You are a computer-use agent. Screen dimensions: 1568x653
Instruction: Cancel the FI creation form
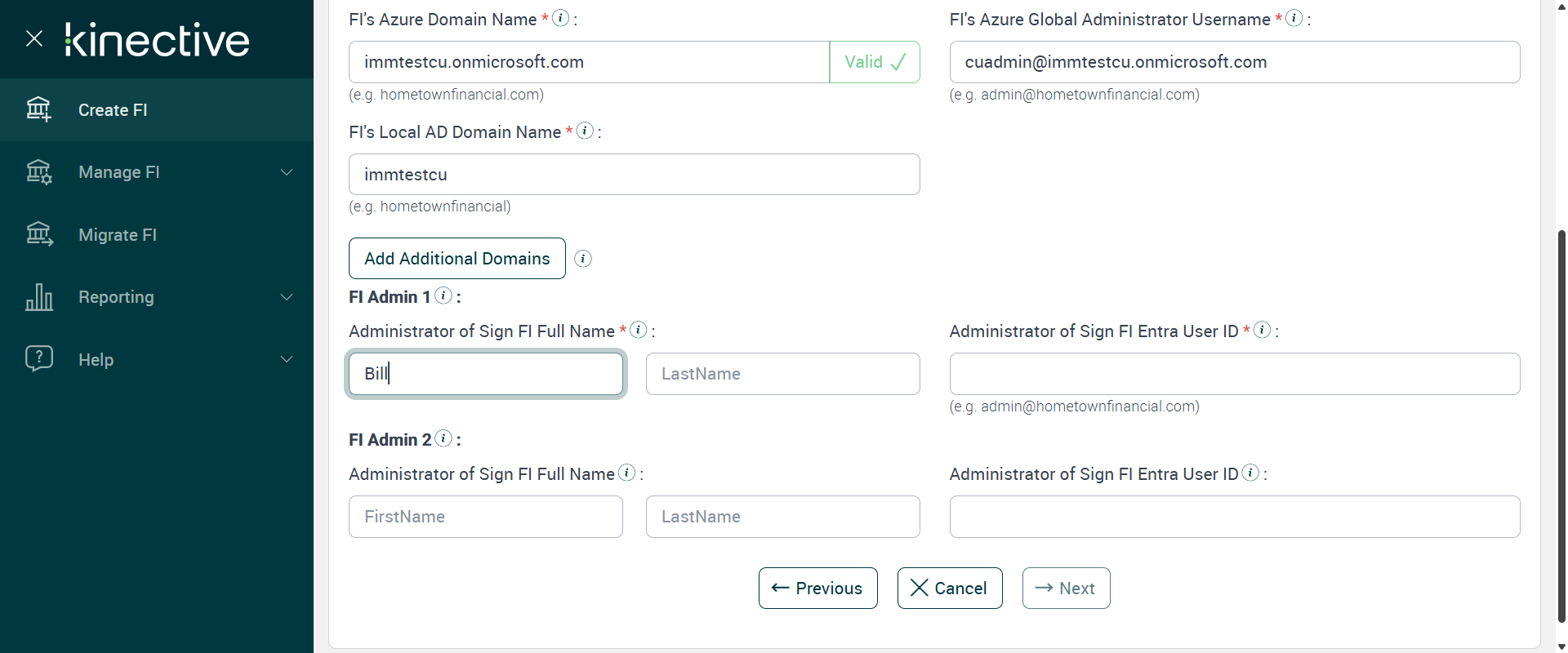click(949, 589)
